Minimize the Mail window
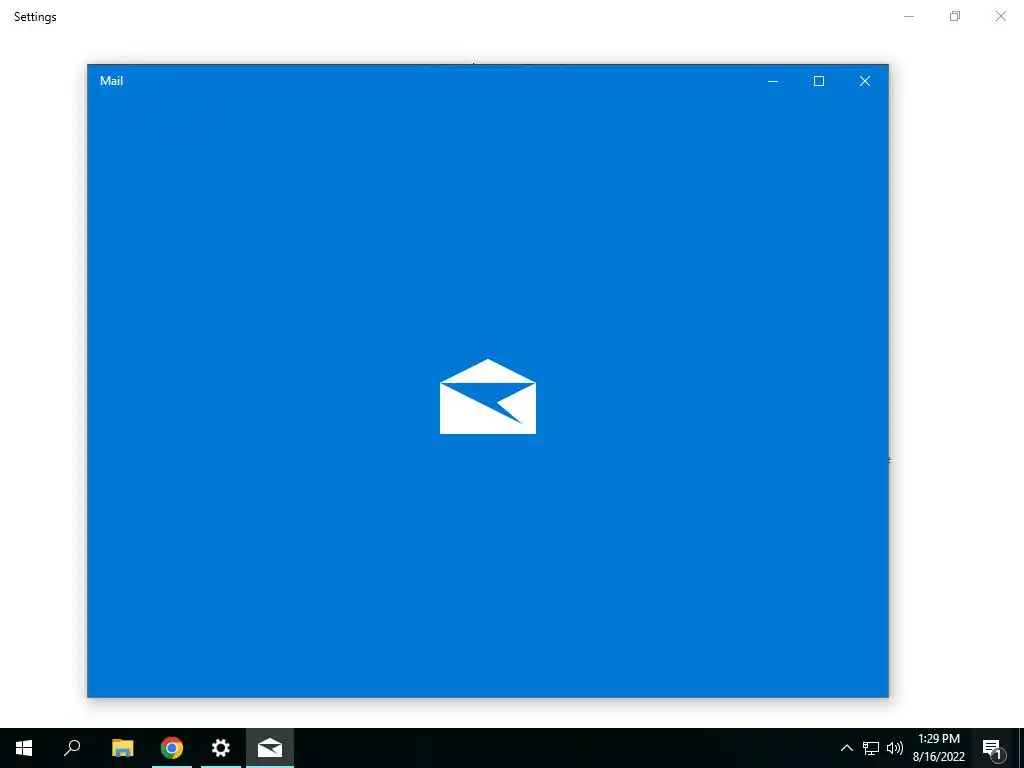Image resolution: width=1024 pixels, height=768 pixels. (x=773, y=82)
